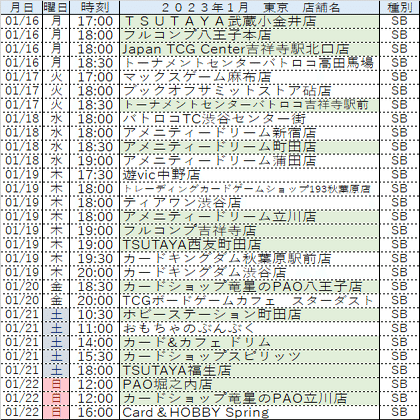Select the おもちゃのぶんぶく store cell
The height and width of the screenshot is (420, 420).
pos(249,329)
